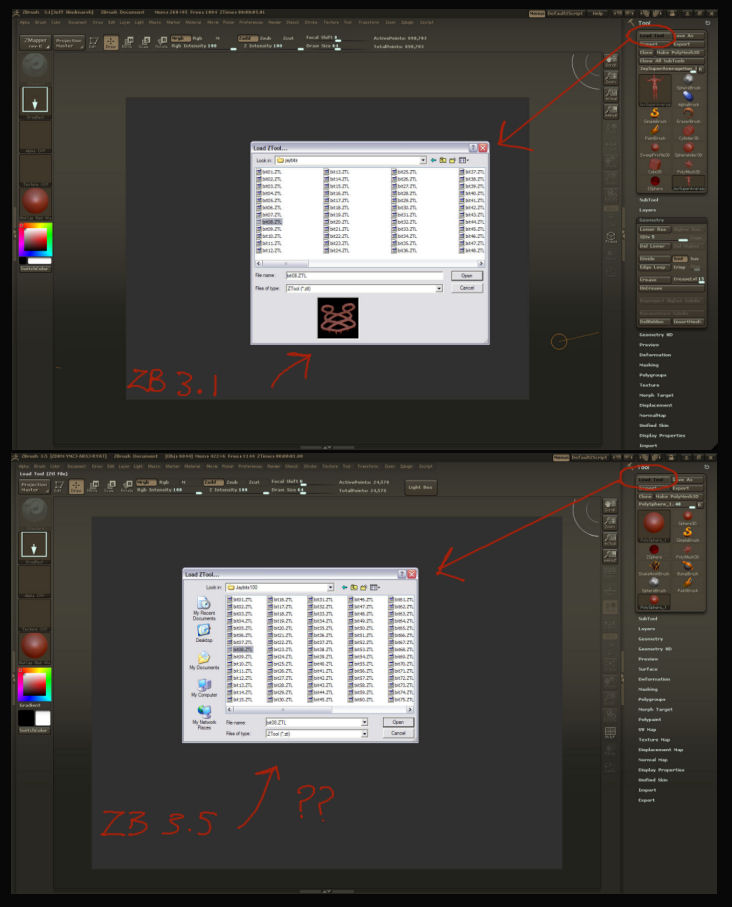Select the Cube3D tool in upper Tool palette
This screenshot has height=907, width=732.
pos(654,165)
